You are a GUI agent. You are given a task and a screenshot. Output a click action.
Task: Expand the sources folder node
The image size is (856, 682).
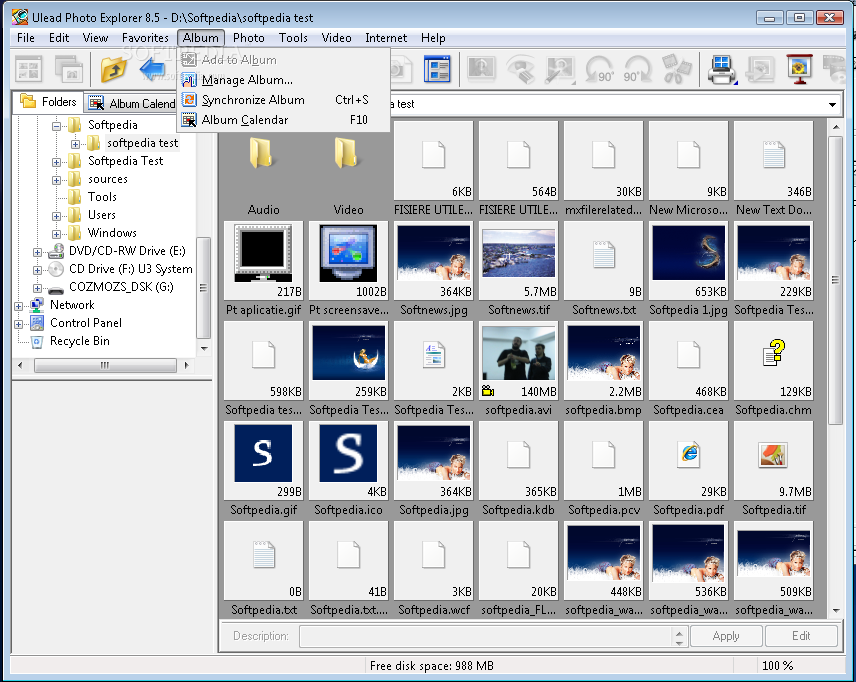56,180
